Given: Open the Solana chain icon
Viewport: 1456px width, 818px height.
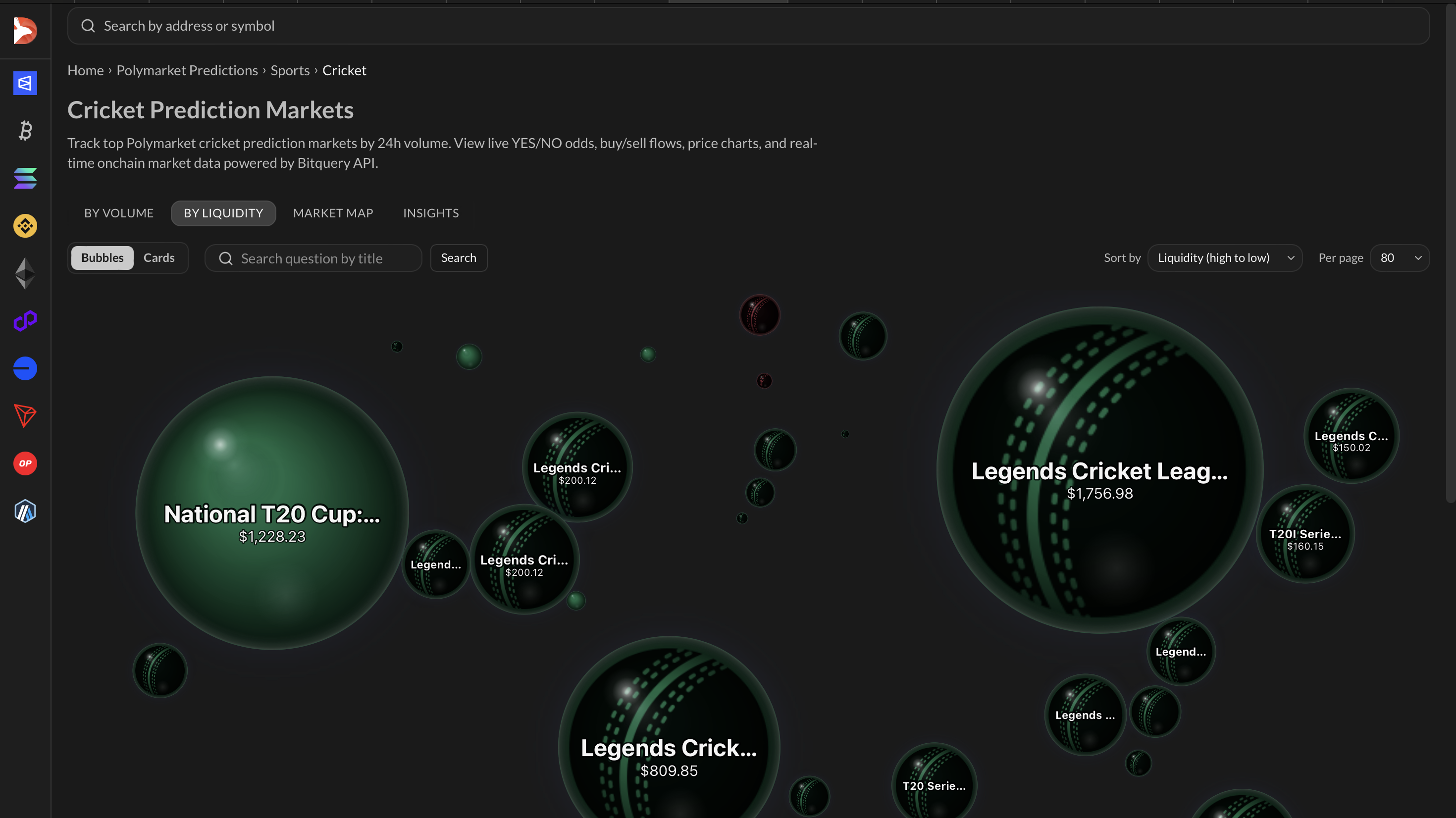Looking at the screenshot, I should coord(25,178).
